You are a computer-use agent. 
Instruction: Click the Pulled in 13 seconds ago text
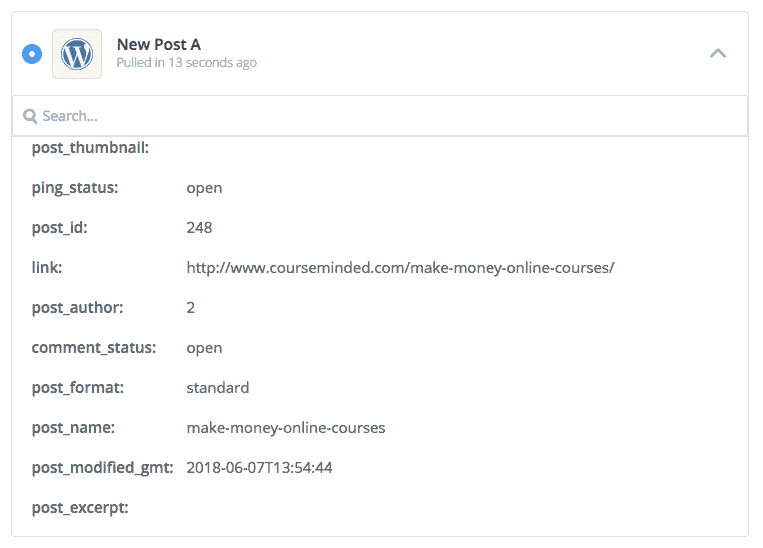186,63
